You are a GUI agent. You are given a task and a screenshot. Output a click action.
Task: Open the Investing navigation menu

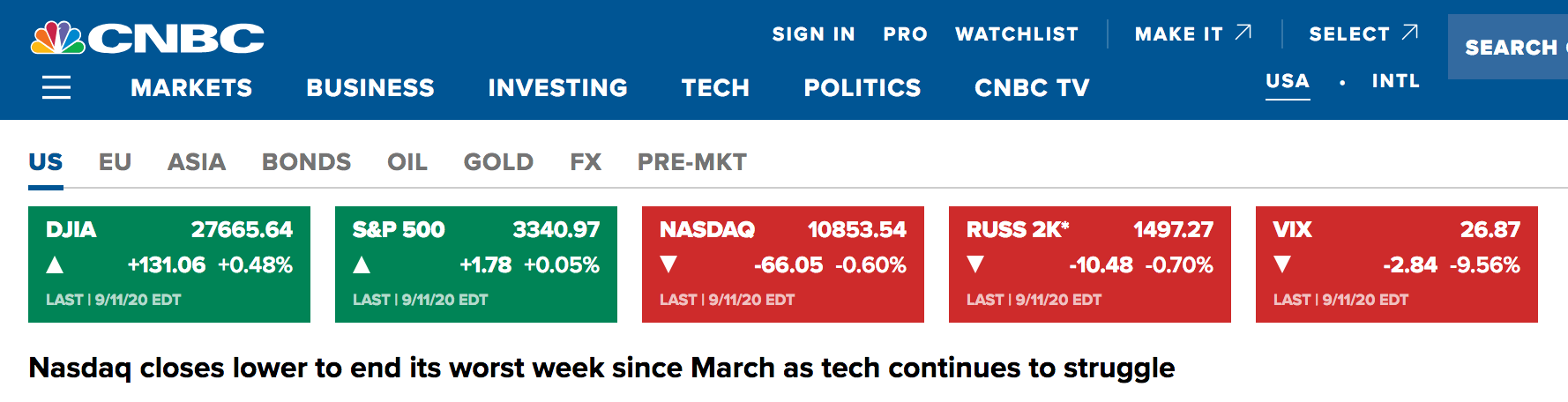[x=558, y=88]
